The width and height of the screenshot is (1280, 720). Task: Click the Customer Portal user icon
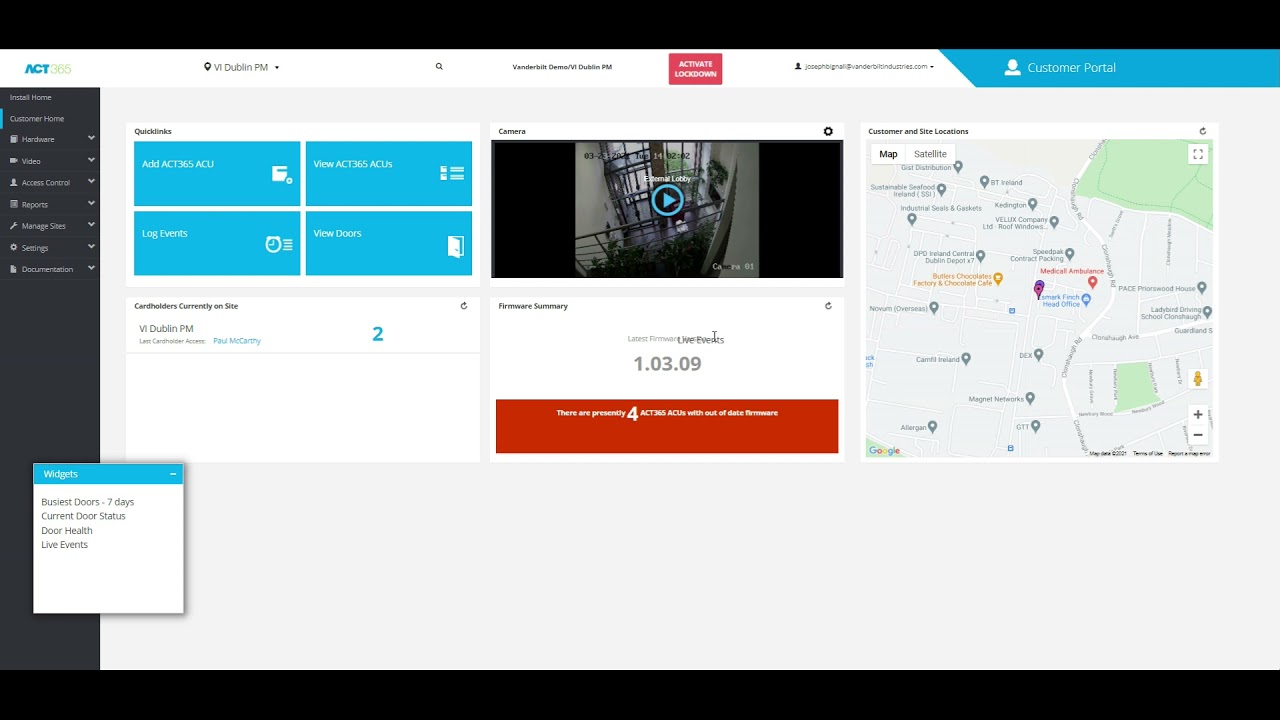point(1012,67)
